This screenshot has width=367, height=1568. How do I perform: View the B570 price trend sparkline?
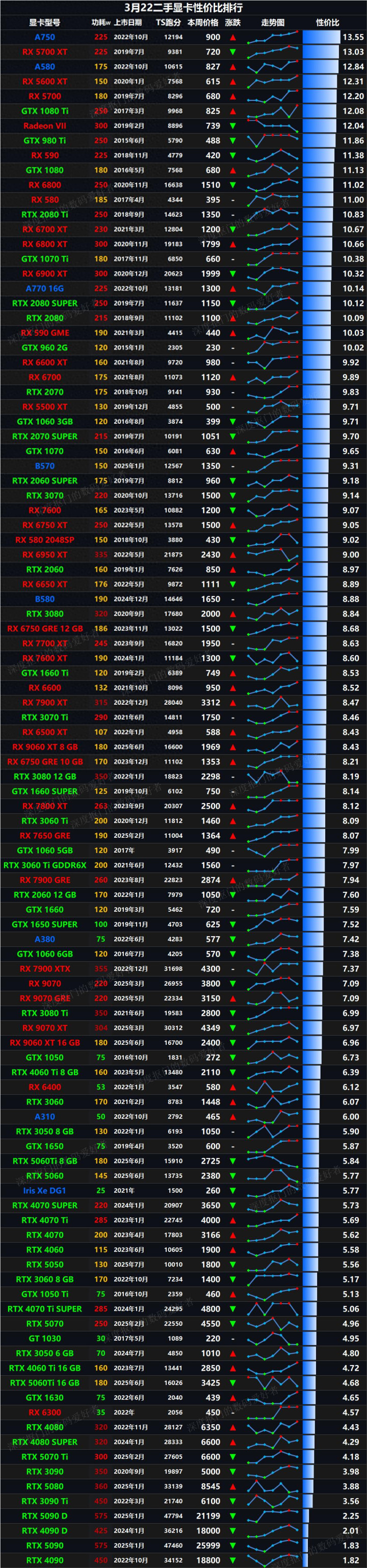point(273,466)
